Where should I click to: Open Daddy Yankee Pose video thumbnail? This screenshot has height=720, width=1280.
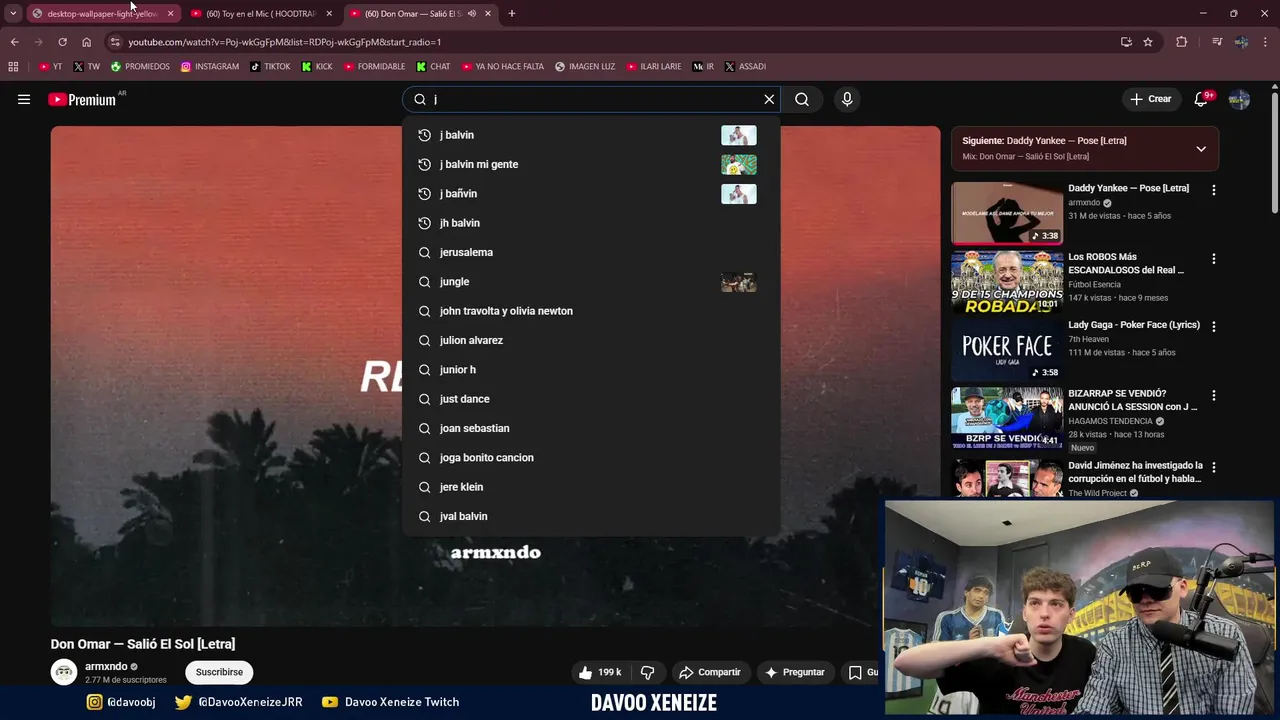pos(1007,213)
